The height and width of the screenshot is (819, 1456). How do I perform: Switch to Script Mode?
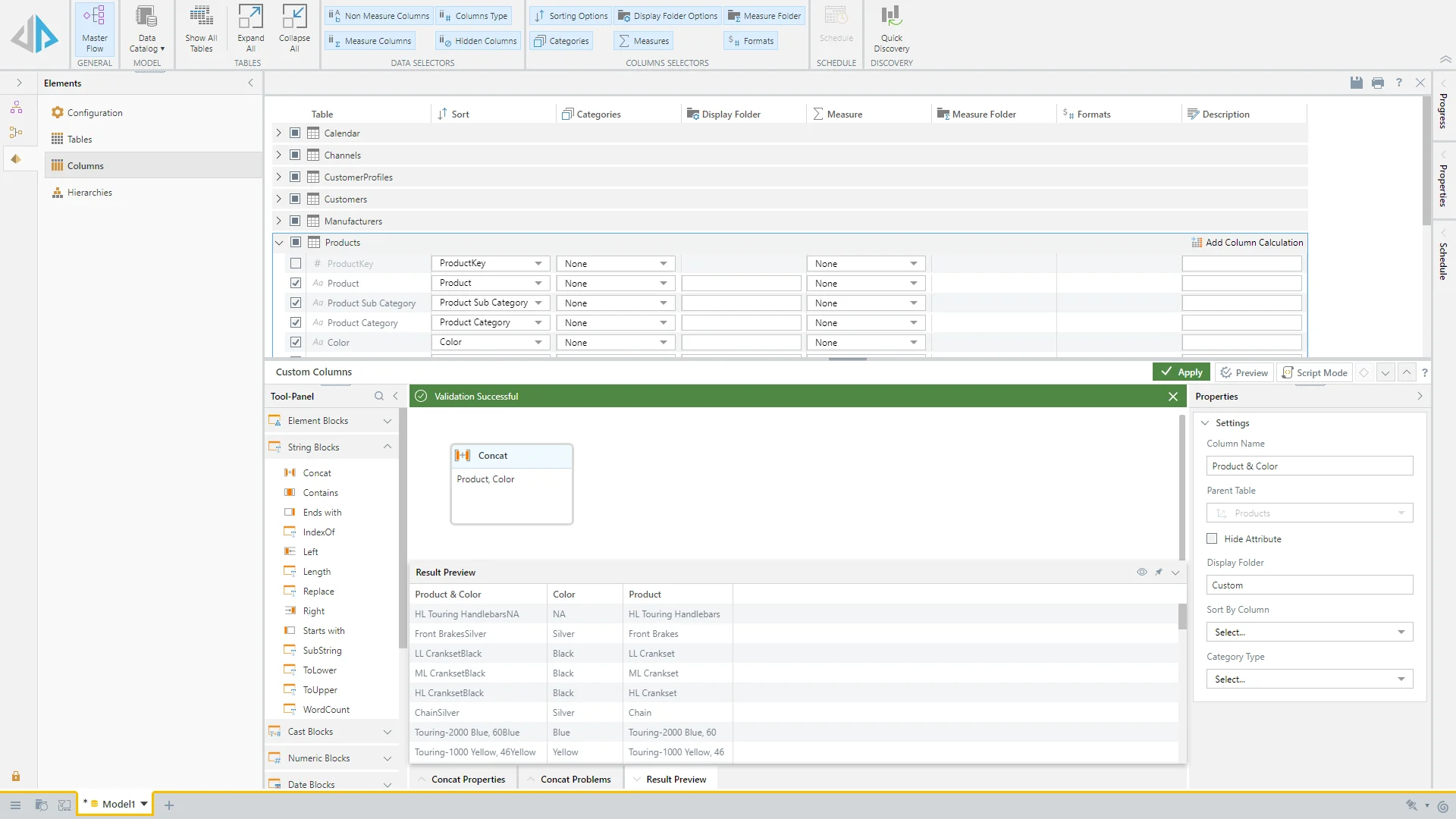click(1315, 372)
